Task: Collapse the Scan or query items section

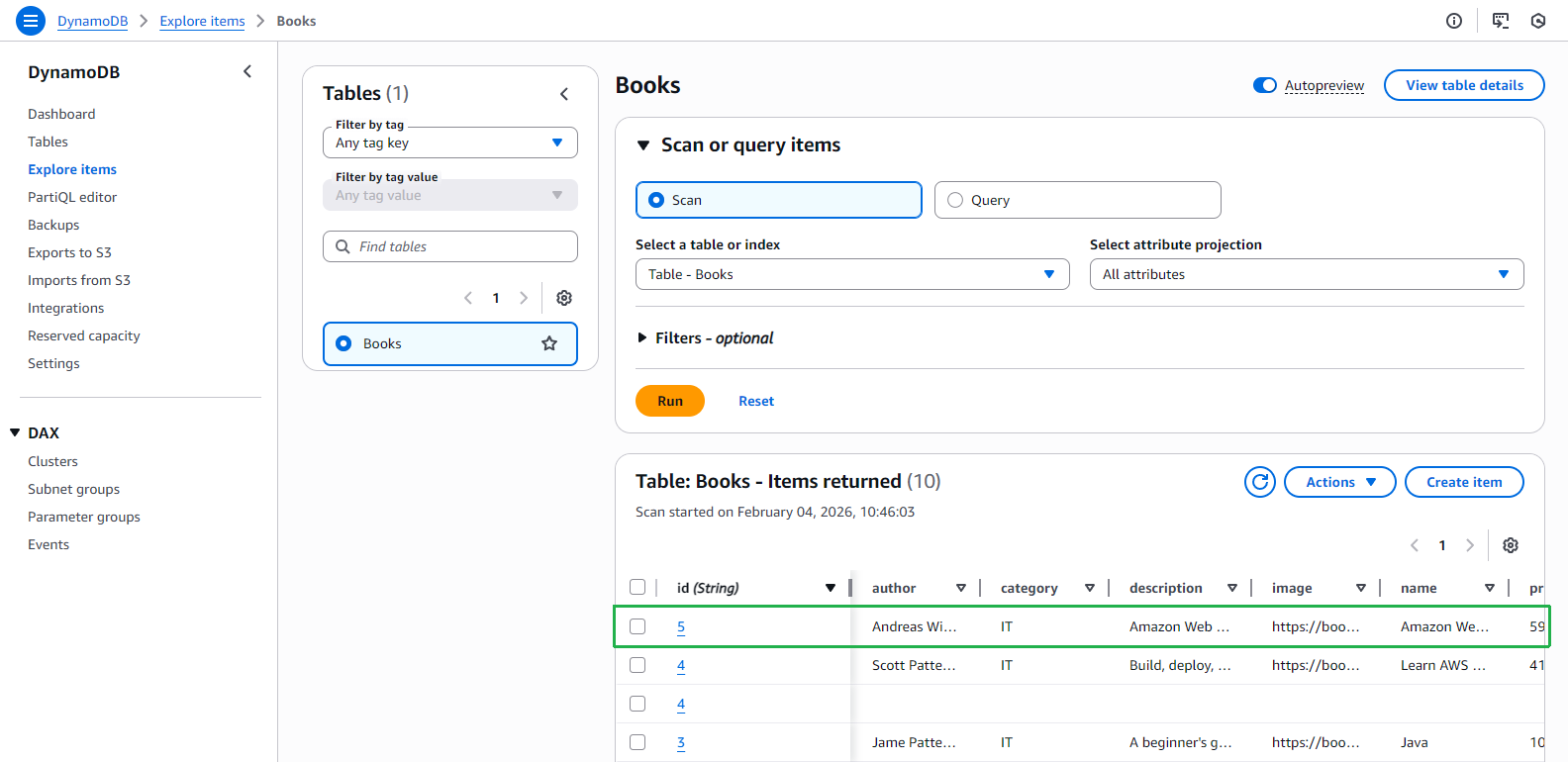Action: [642, 145]
